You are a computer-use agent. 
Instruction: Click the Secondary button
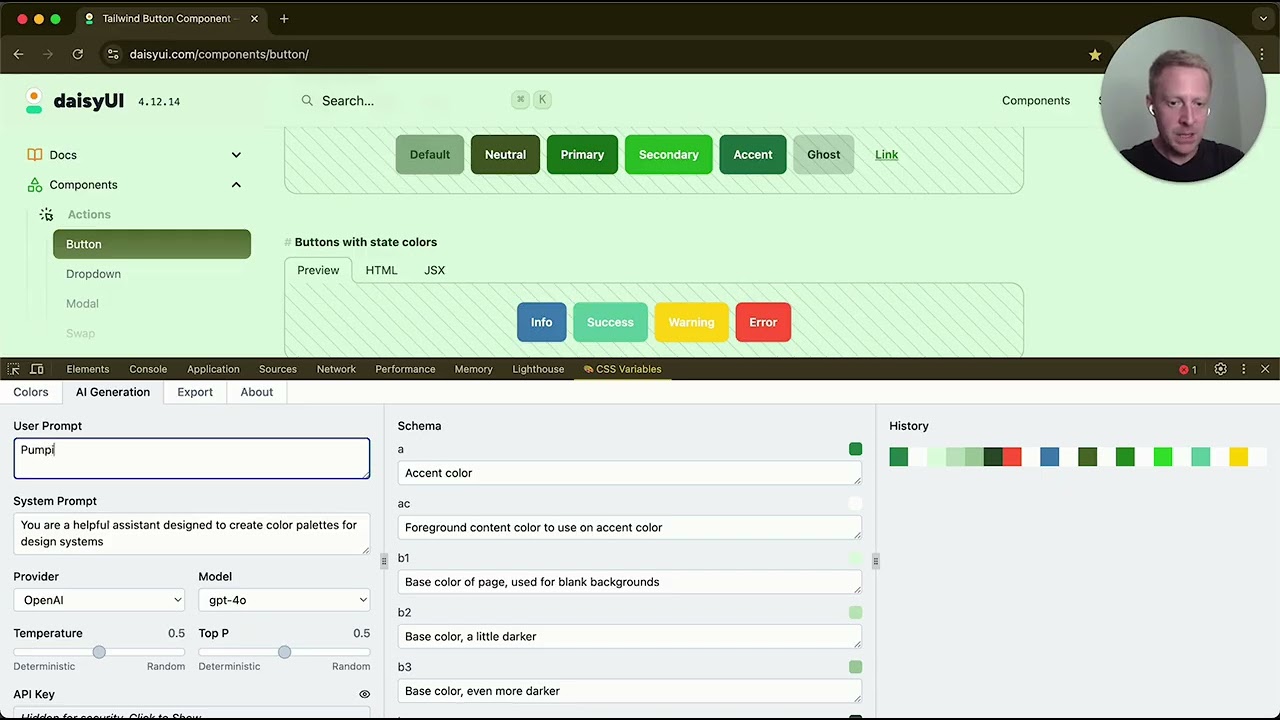point(668,155)
